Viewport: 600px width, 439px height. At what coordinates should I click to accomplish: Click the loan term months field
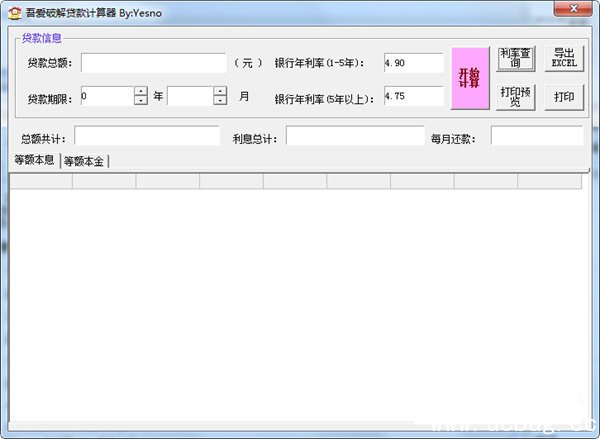190,97
